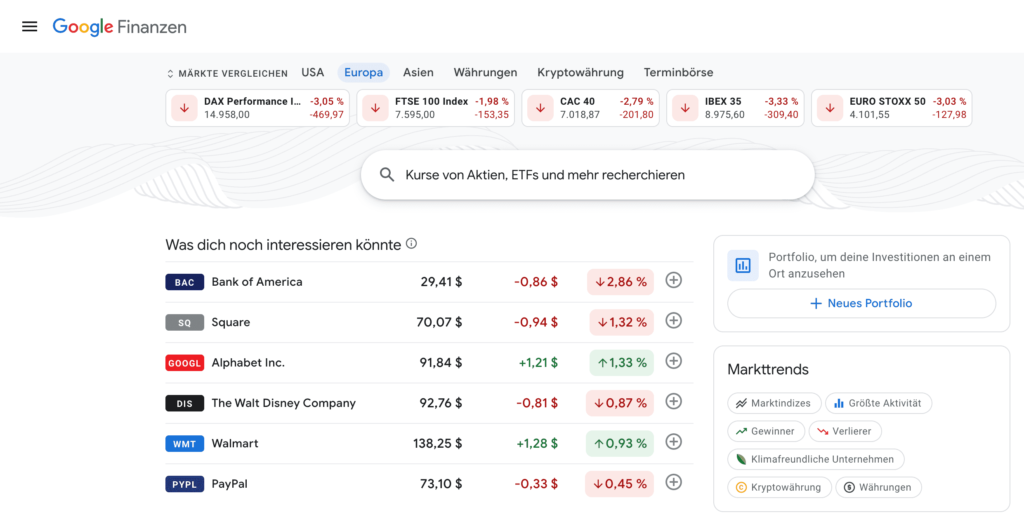The width and height of the screenshot is (1024, 517).
Task: Expand Märkte vergleichen selector
Action: [227, 73]
